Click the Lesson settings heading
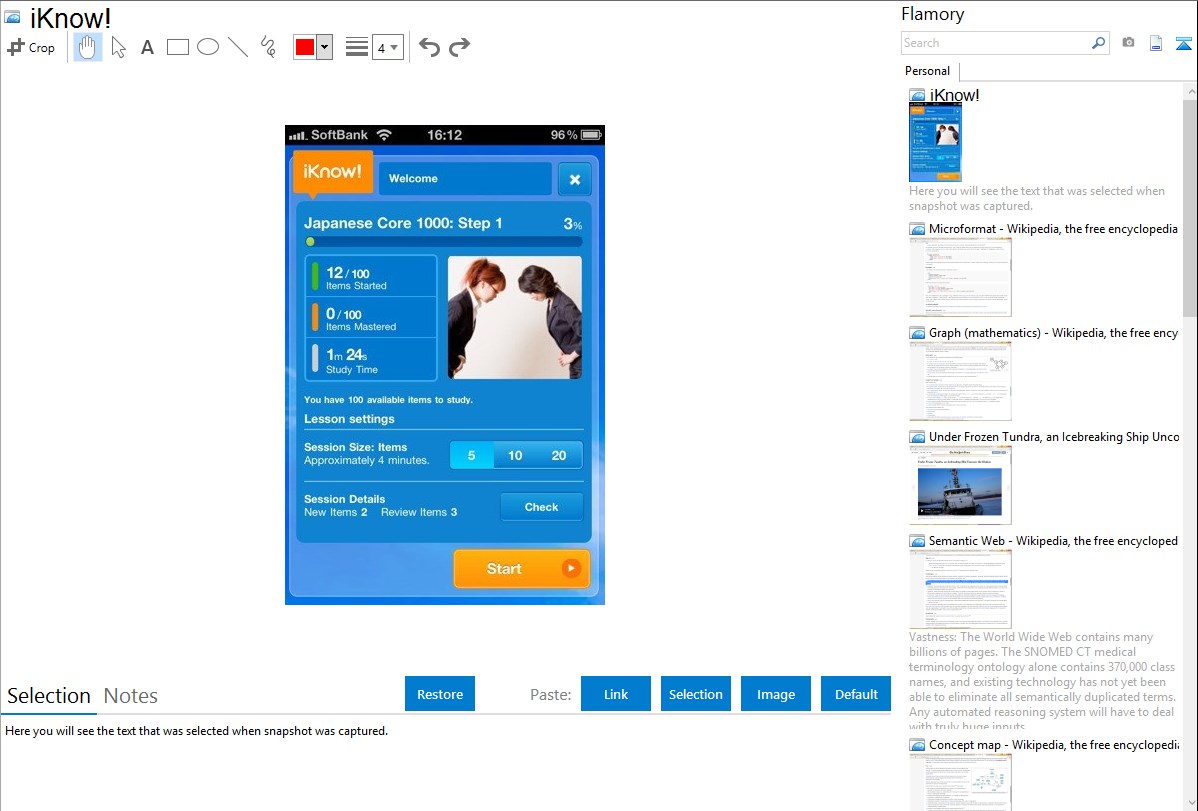 [x=349, y=419]
